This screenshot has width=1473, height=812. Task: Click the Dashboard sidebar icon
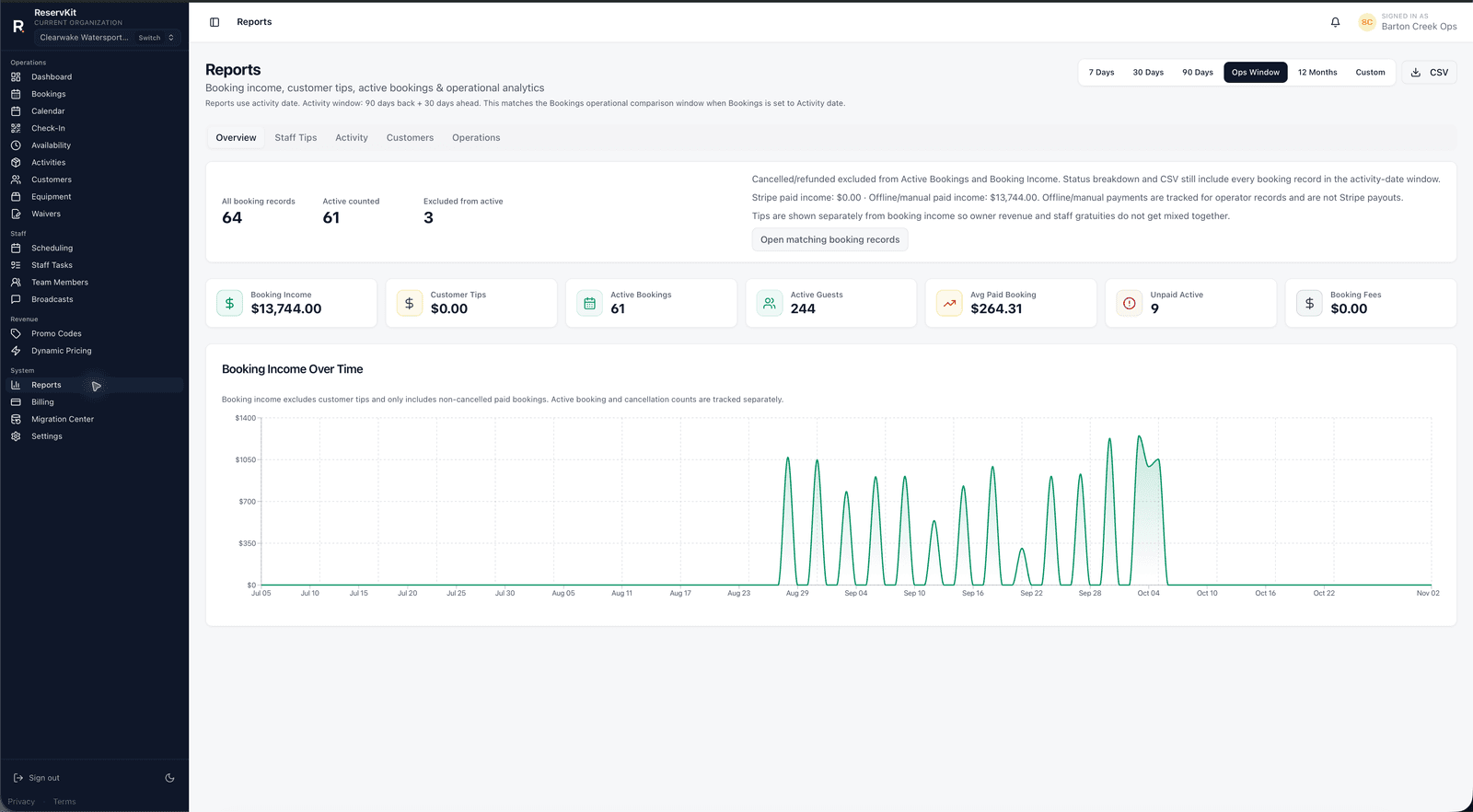[x=16, y=77]
